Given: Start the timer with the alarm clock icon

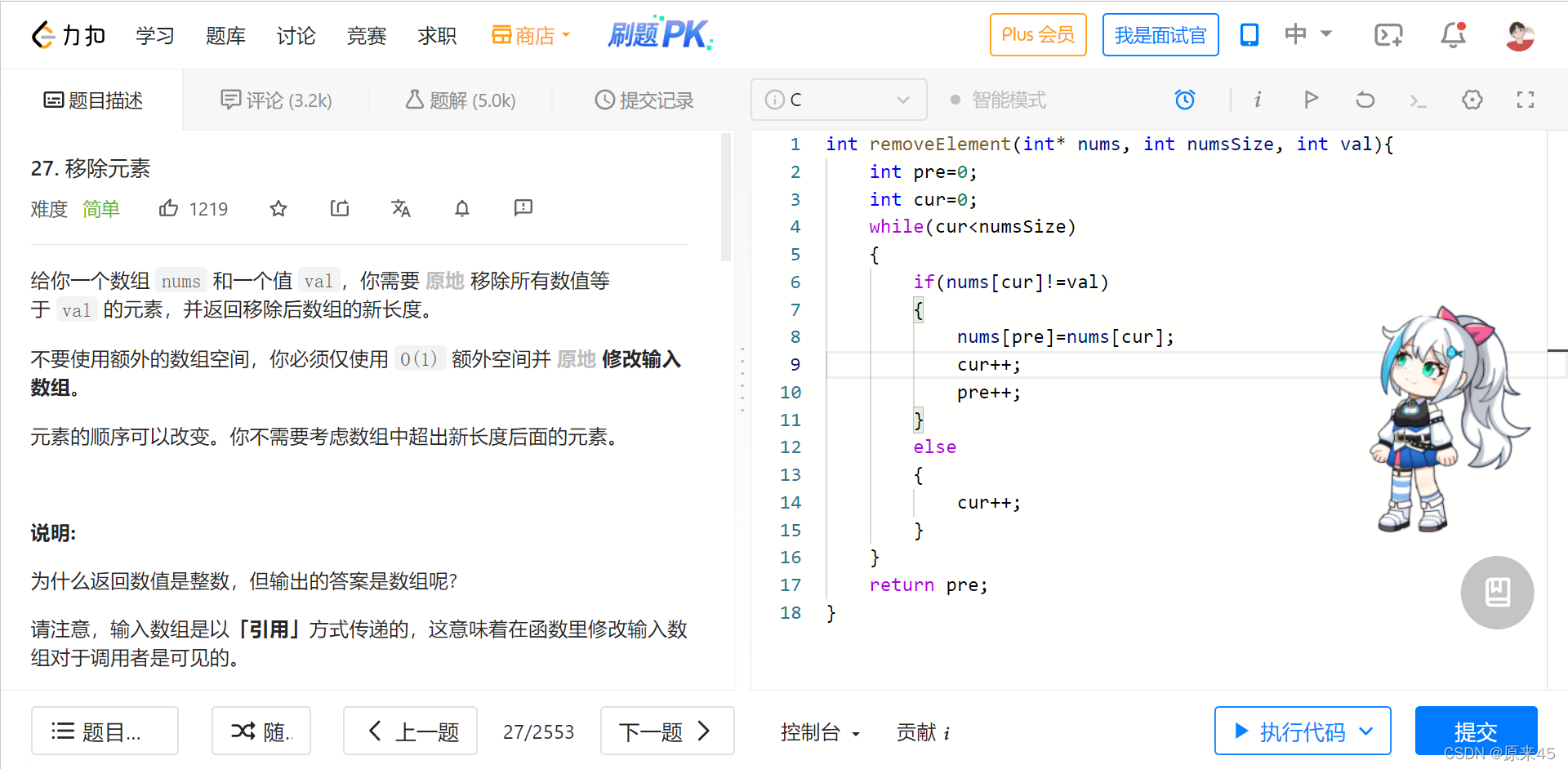Looking at the screenshot, I should [x=1185, y=99].
